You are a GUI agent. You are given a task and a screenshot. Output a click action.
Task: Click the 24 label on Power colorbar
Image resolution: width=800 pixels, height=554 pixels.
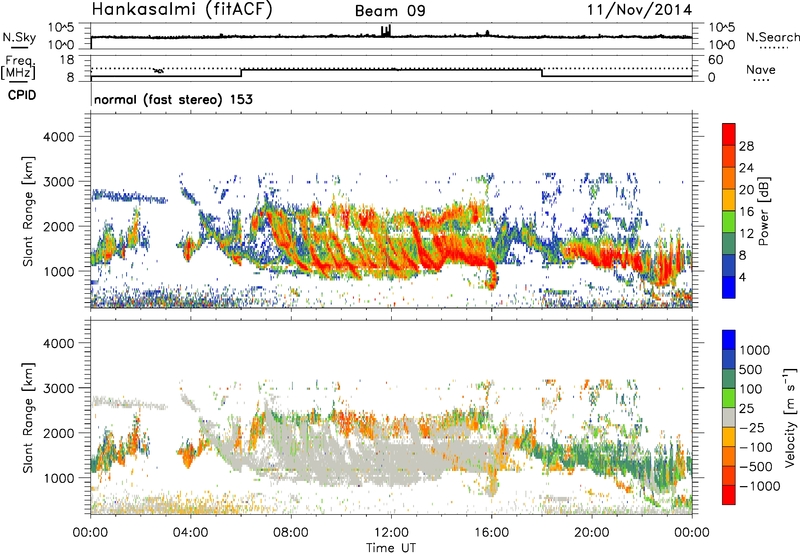point(746,168)
